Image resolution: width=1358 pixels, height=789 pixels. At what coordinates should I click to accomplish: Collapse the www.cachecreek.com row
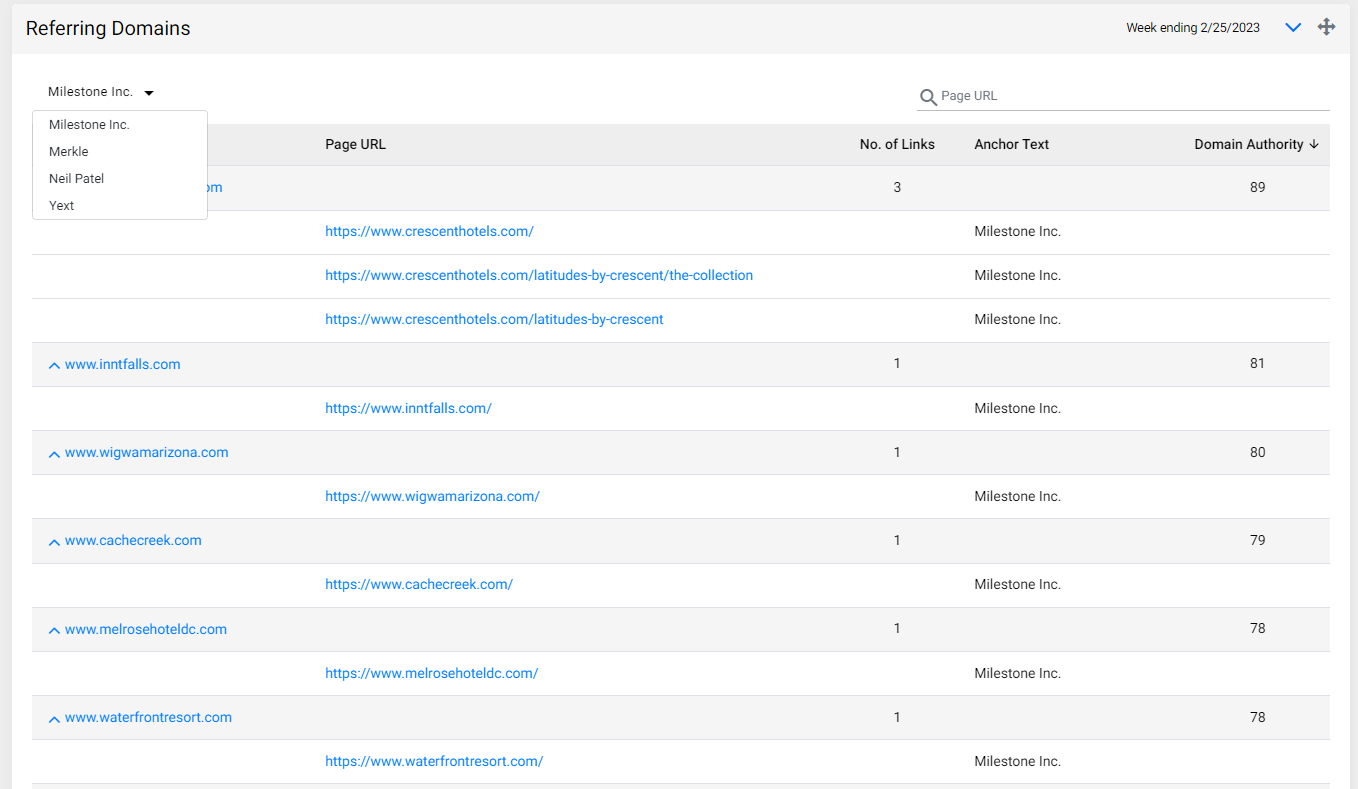54,542
